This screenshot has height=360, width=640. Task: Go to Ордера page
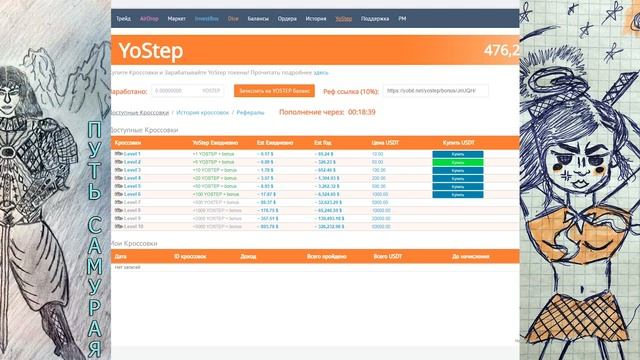pyautogui.click(x=287, y=19)
